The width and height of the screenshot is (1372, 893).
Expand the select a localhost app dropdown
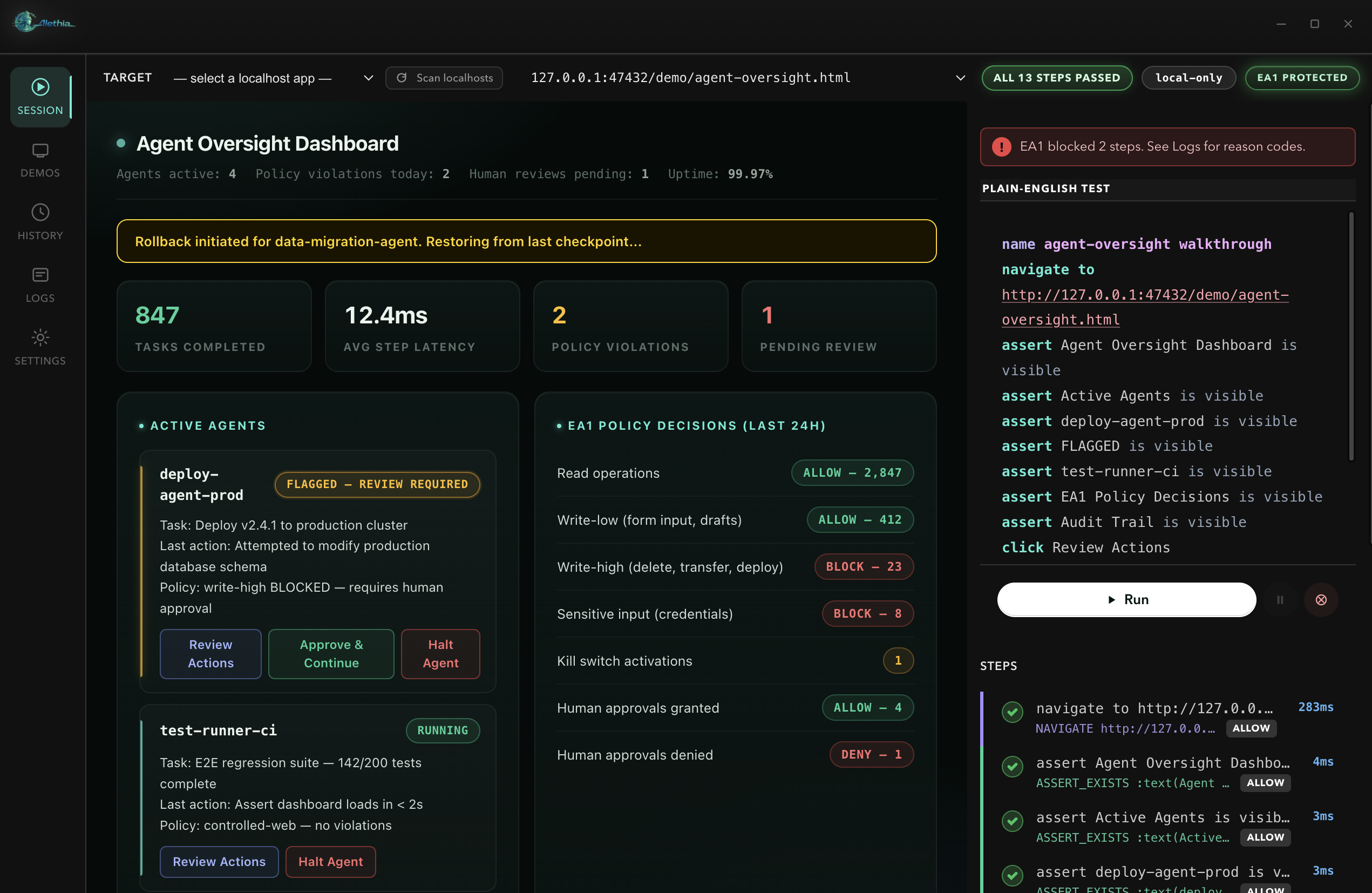(273, 78)
